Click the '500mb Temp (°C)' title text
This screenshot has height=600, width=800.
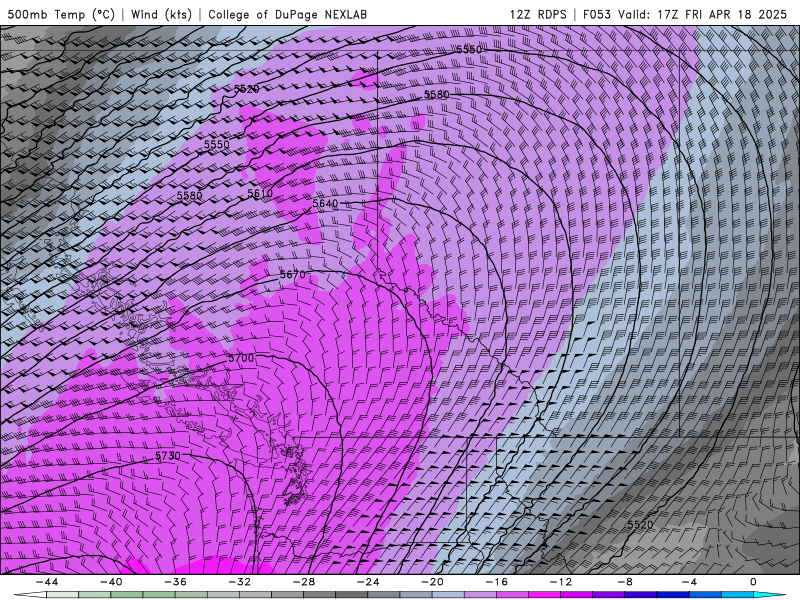(61, 14)
